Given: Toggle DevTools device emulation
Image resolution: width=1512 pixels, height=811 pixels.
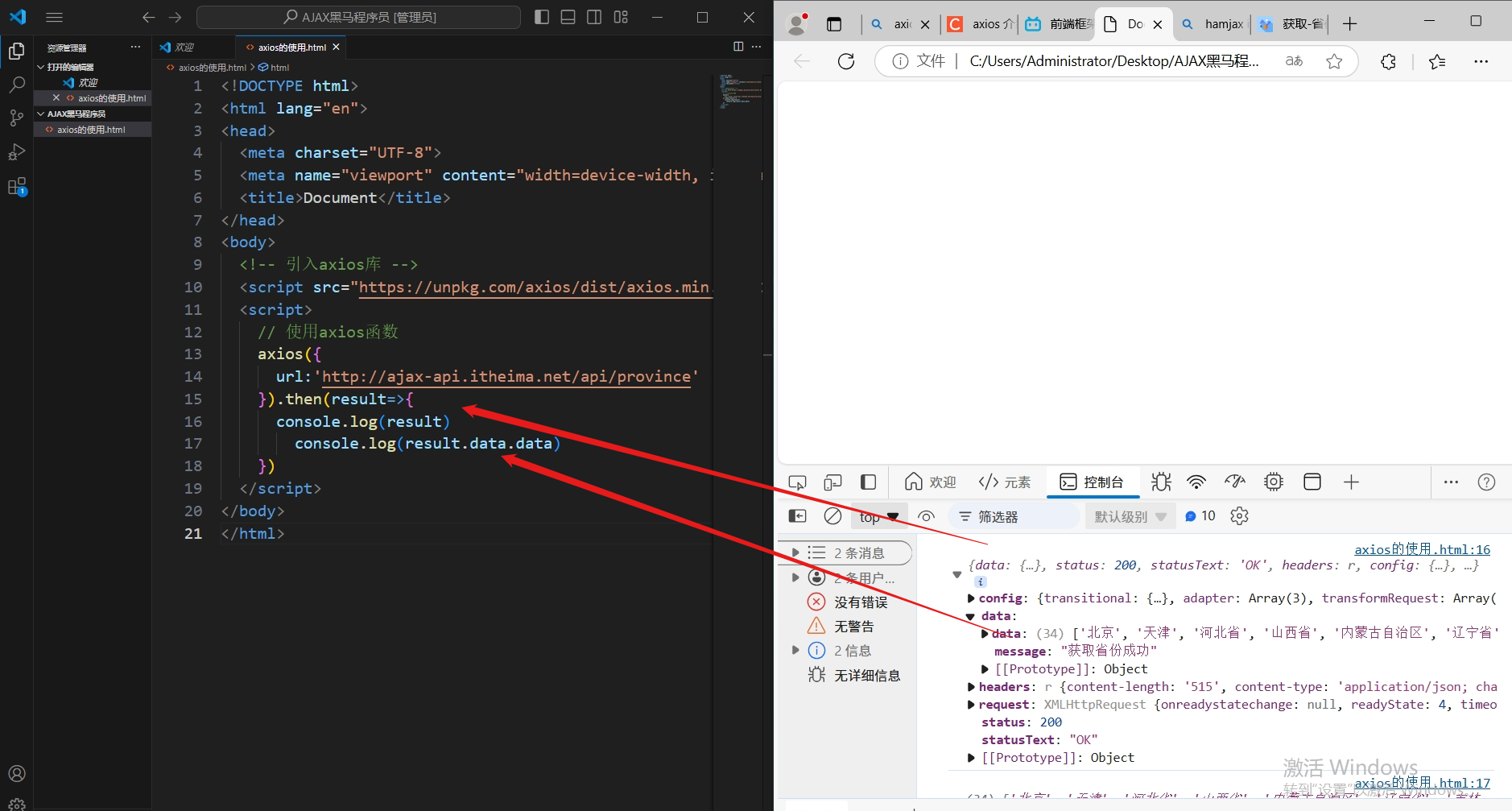Looking at the screenshot, I should pyautogui.click(x=832, y=482).
